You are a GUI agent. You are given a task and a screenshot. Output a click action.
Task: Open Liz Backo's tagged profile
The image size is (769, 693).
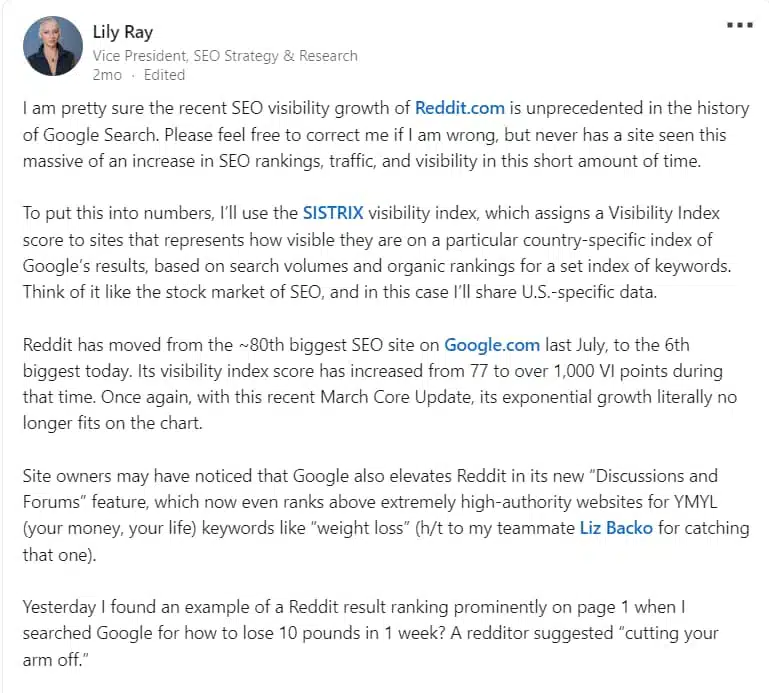tap(615, 527)
